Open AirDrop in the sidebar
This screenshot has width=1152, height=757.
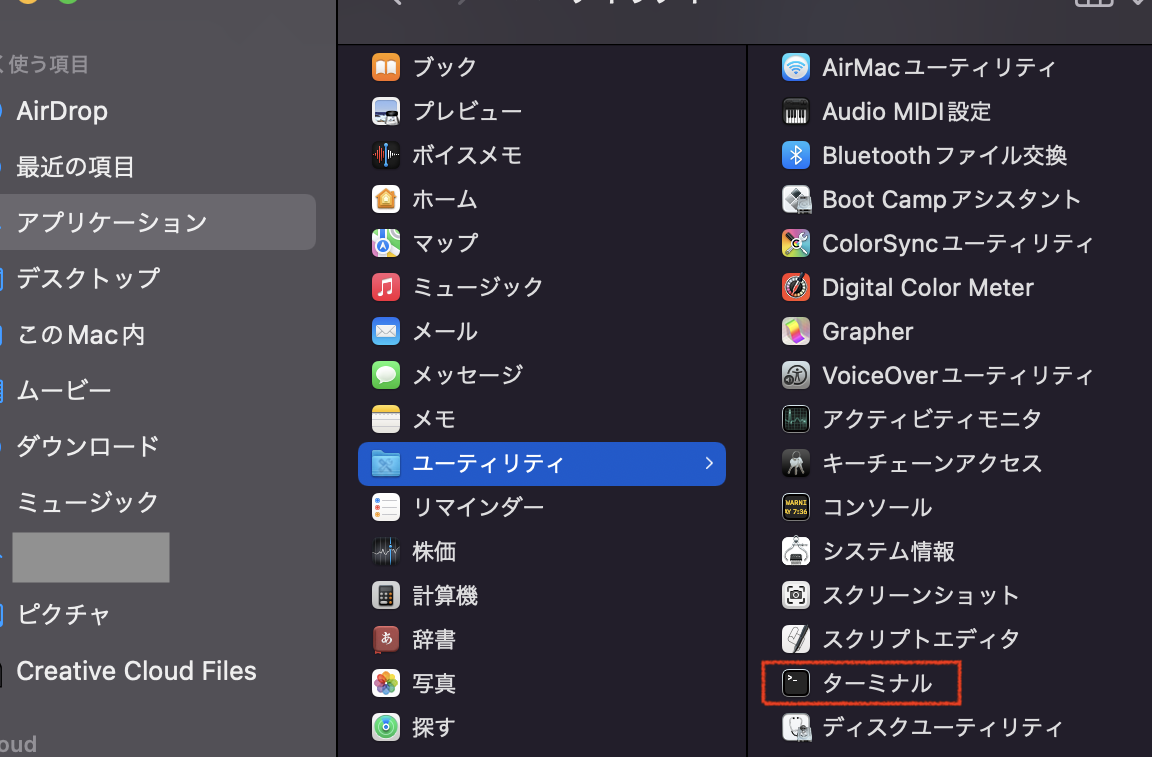[62, 111]
